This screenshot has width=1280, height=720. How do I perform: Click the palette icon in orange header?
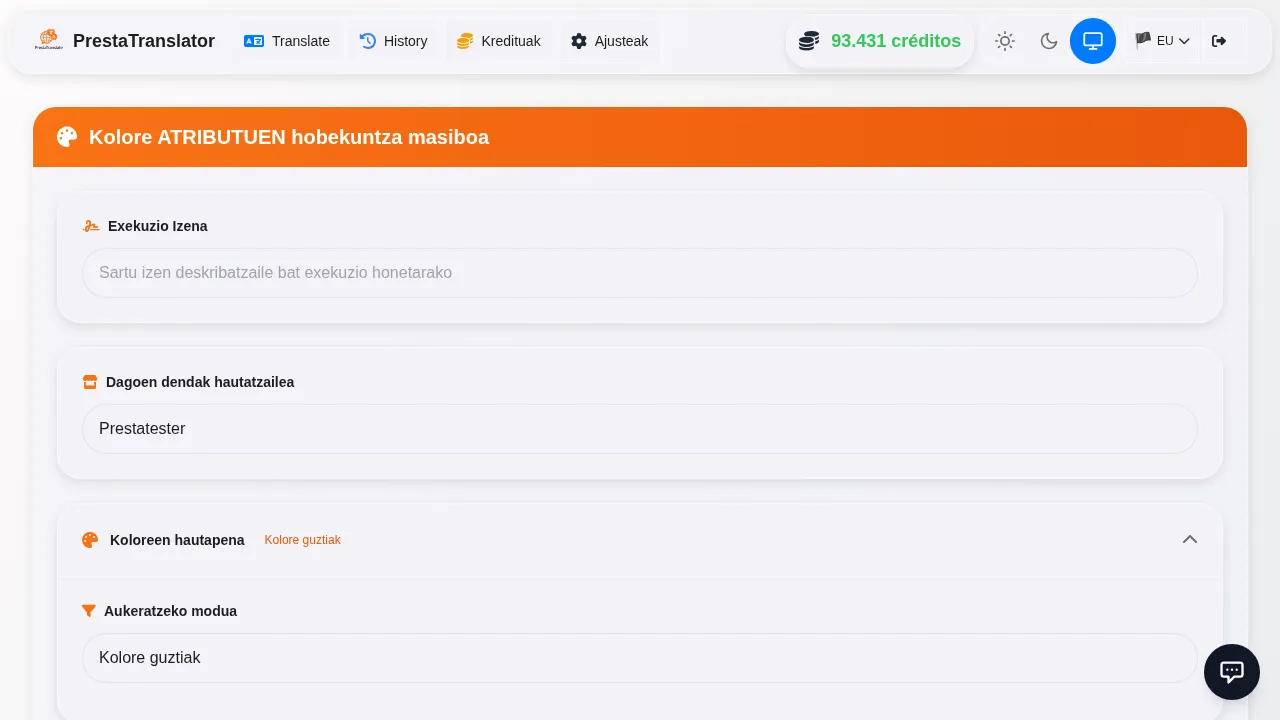click(67, 137)
